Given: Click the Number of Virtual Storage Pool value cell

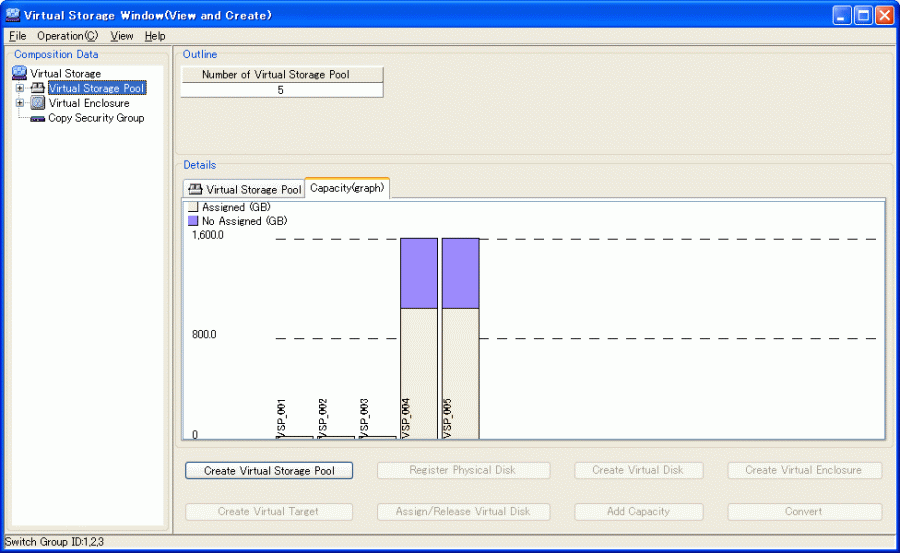Looking at the screenshot, I should (281, 90).
